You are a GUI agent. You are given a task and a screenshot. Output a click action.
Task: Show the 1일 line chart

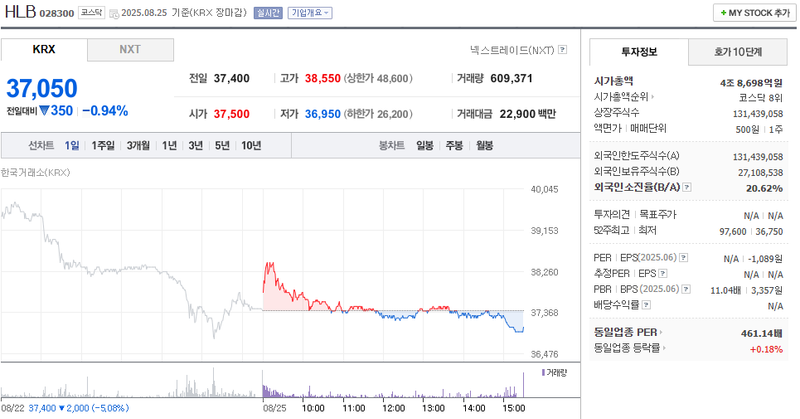[71, 145]
